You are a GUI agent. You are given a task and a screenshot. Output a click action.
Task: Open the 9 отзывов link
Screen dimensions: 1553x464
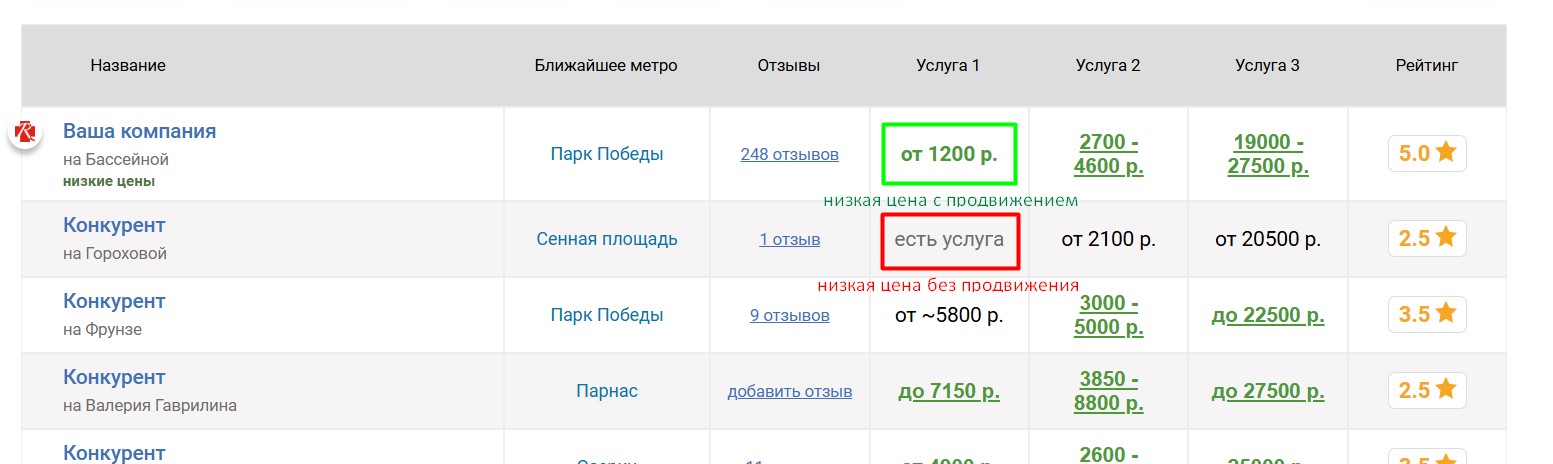(789, 316)
